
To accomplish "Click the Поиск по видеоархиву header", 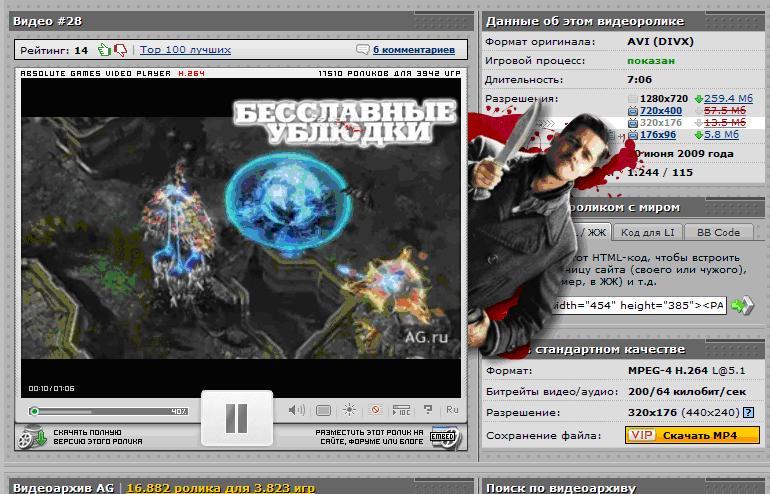I will (x=561, y=488).
